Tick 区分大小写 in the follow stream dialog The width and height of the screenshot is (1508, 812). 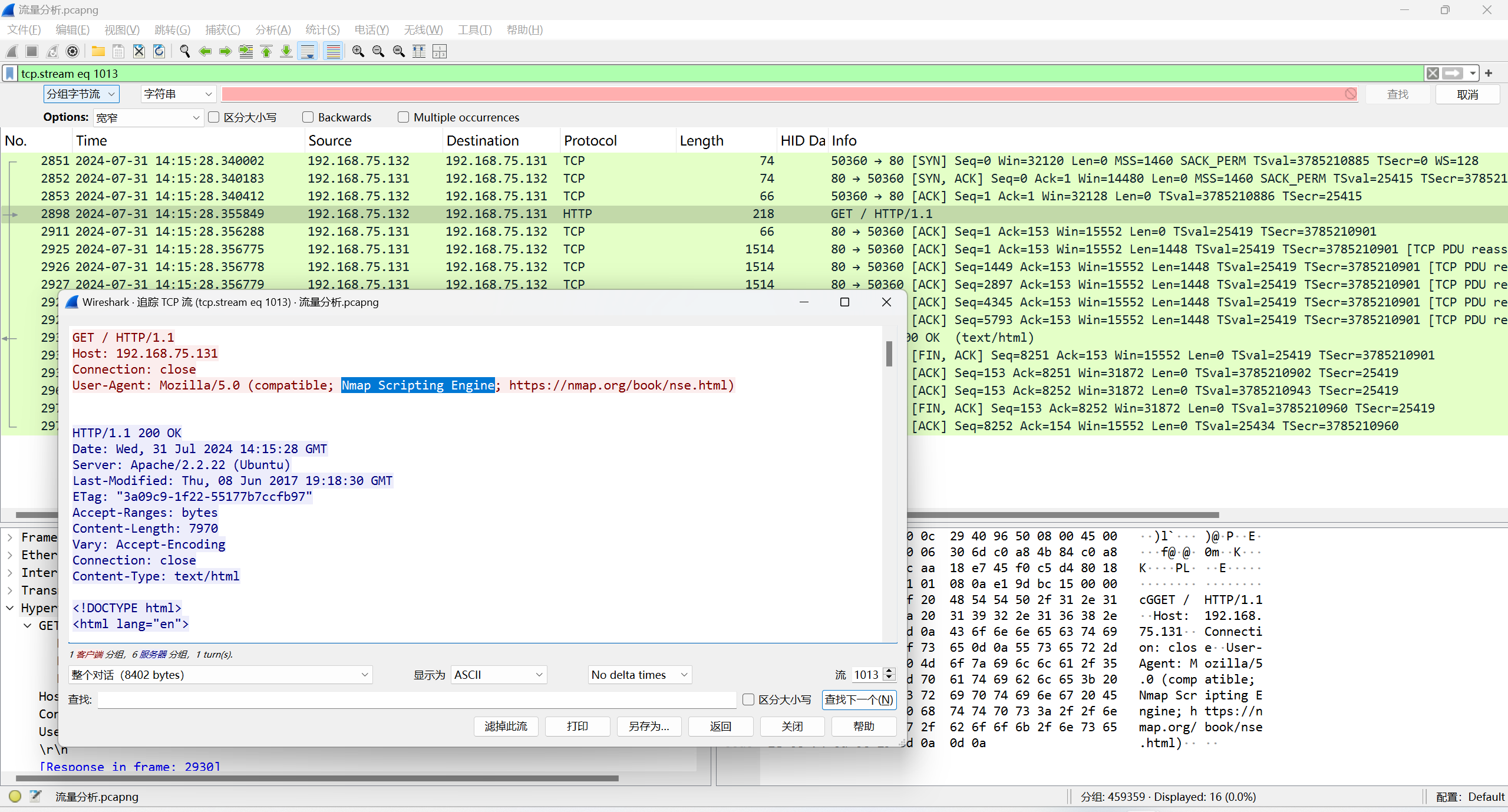point(748,699)
